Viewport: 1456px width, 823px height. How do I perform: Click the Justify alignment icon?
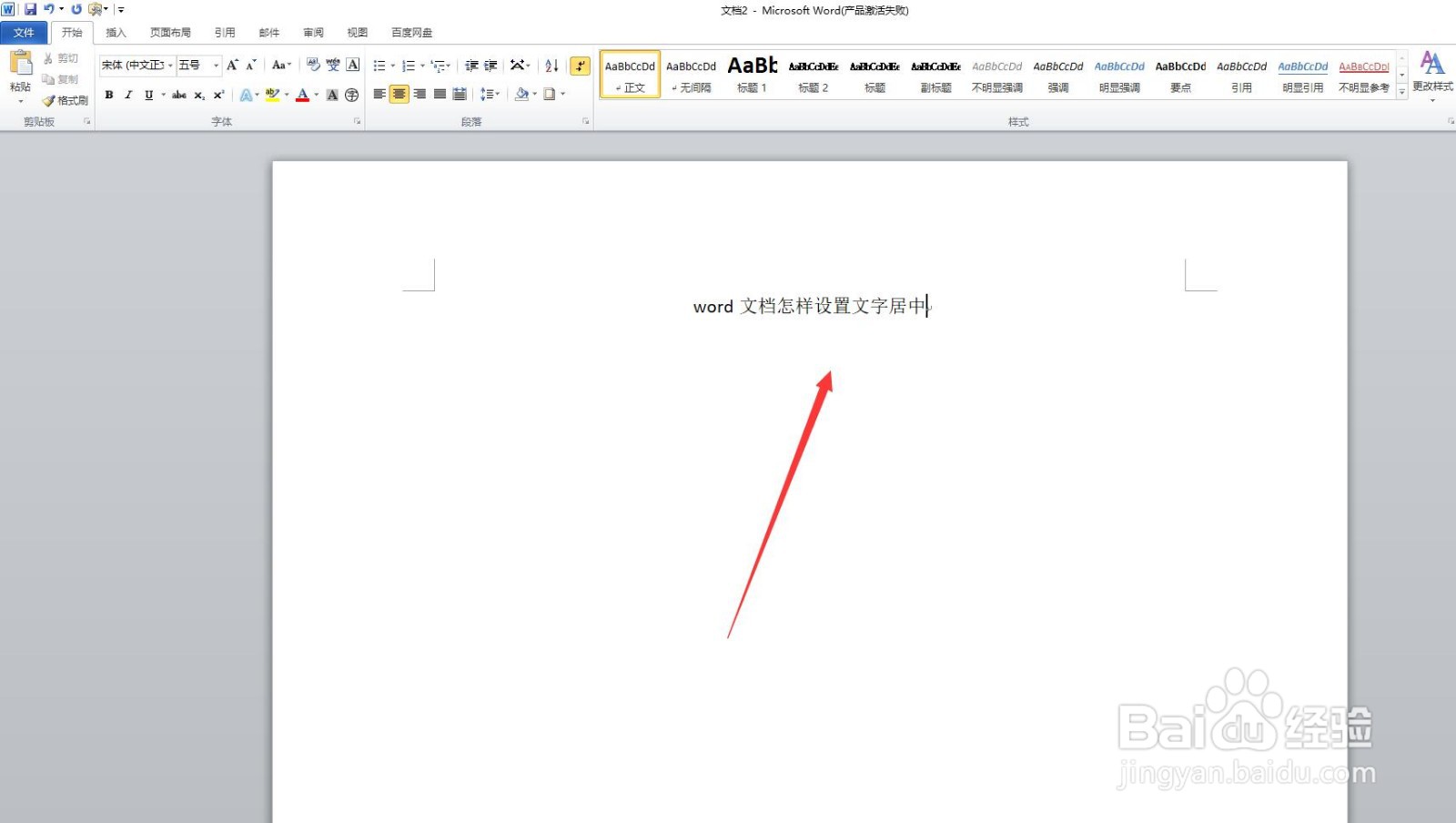440,94
